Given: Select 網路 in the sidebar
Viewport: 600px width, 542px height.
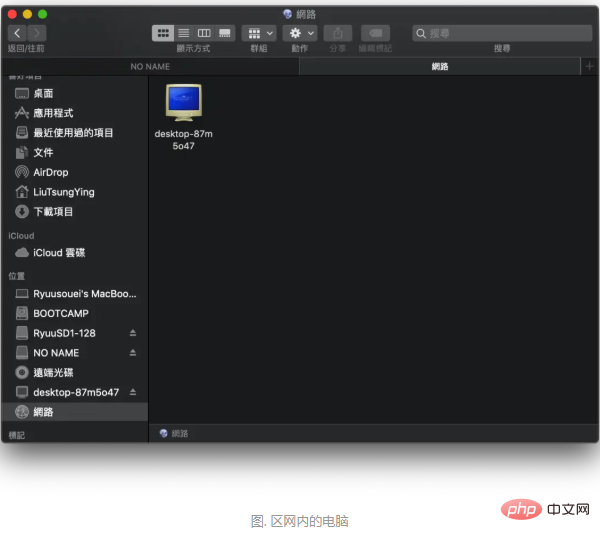Looking at the screenshot, I should click(x=75, y=412).
